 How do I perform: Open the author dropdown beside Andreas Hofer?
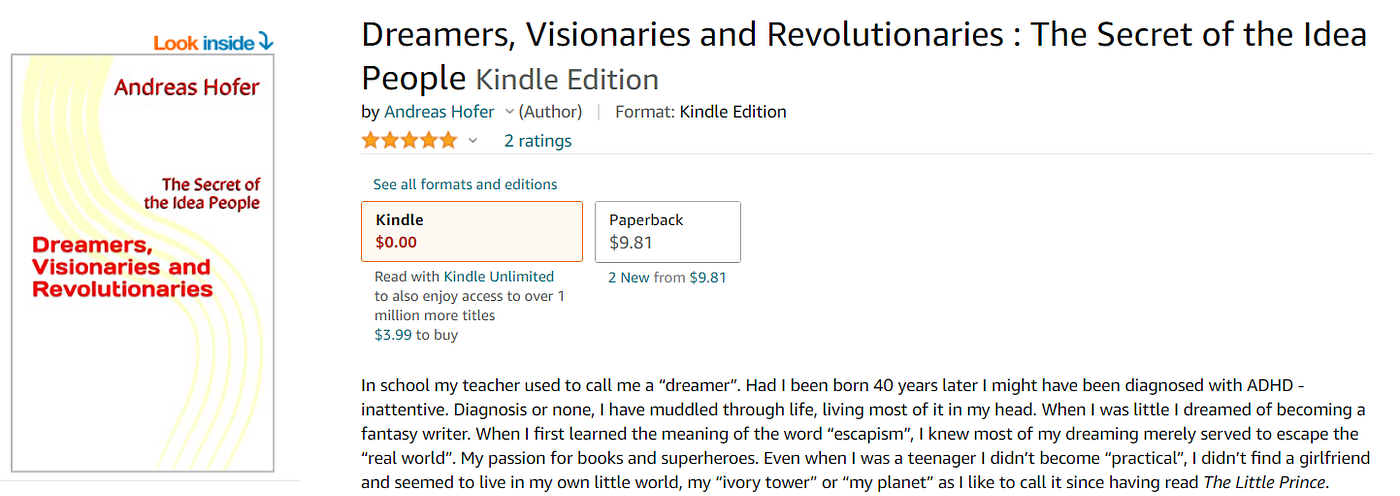click(509, 112)
